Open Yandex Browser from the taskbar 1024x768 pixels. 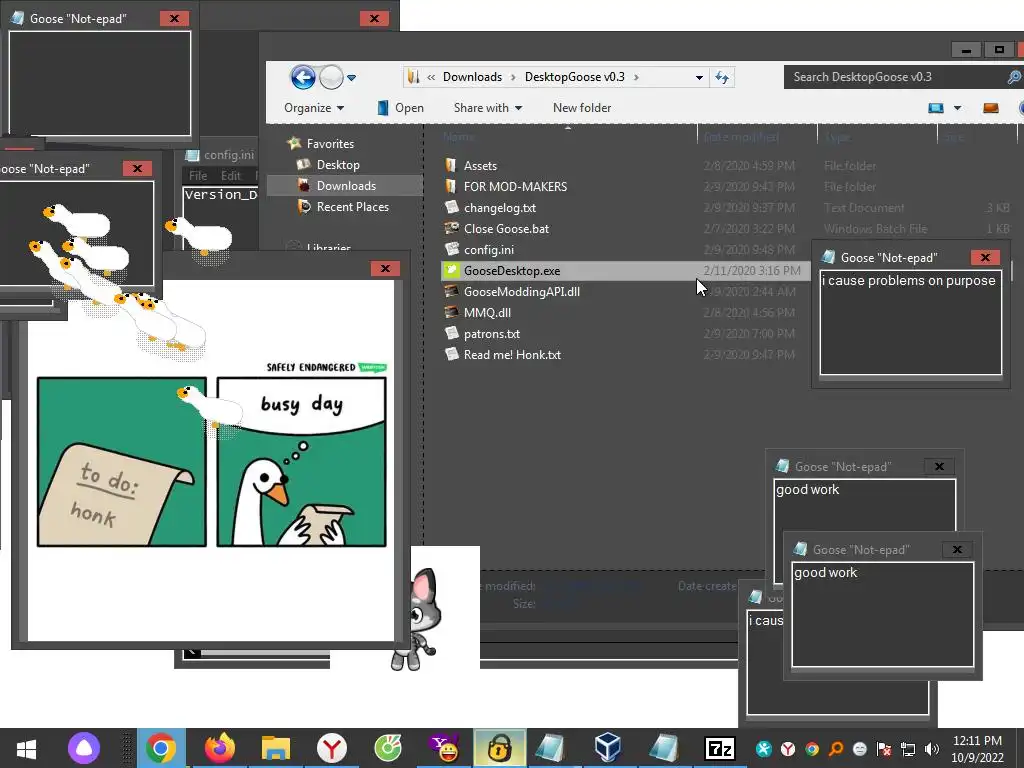(x=332, y=748)
